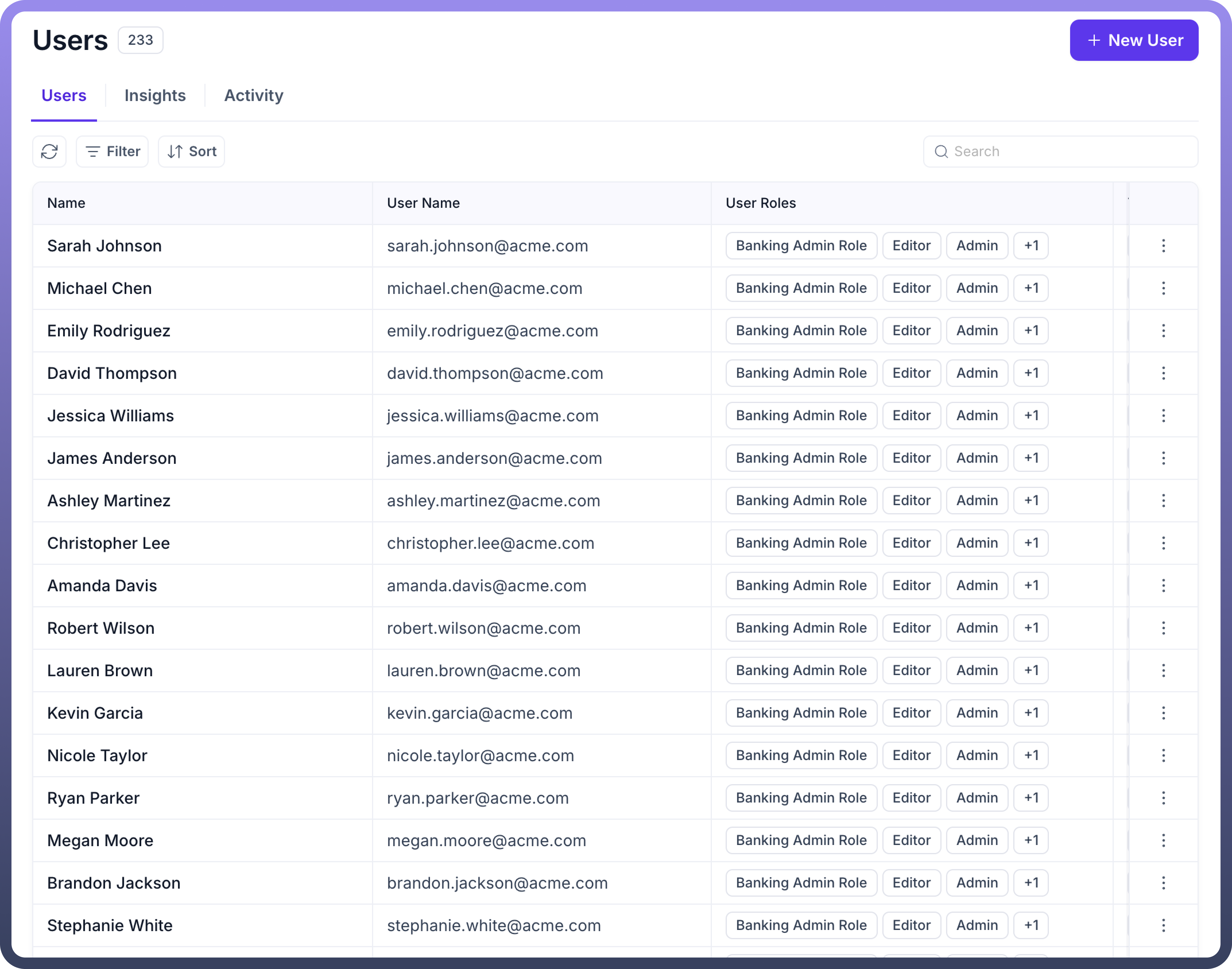Click the refresh icon button

[49, 152]
